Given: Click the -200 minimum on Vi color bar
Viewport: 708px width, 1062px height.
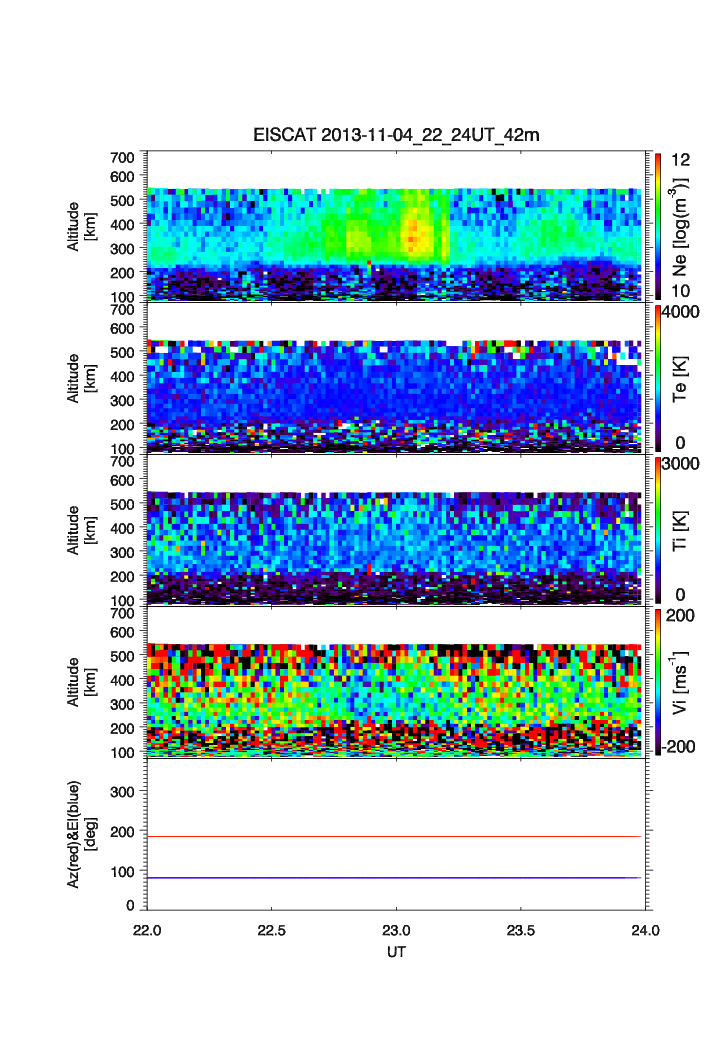Looking at the screenshot, I should pyautogui.click(x=678, y=746).
